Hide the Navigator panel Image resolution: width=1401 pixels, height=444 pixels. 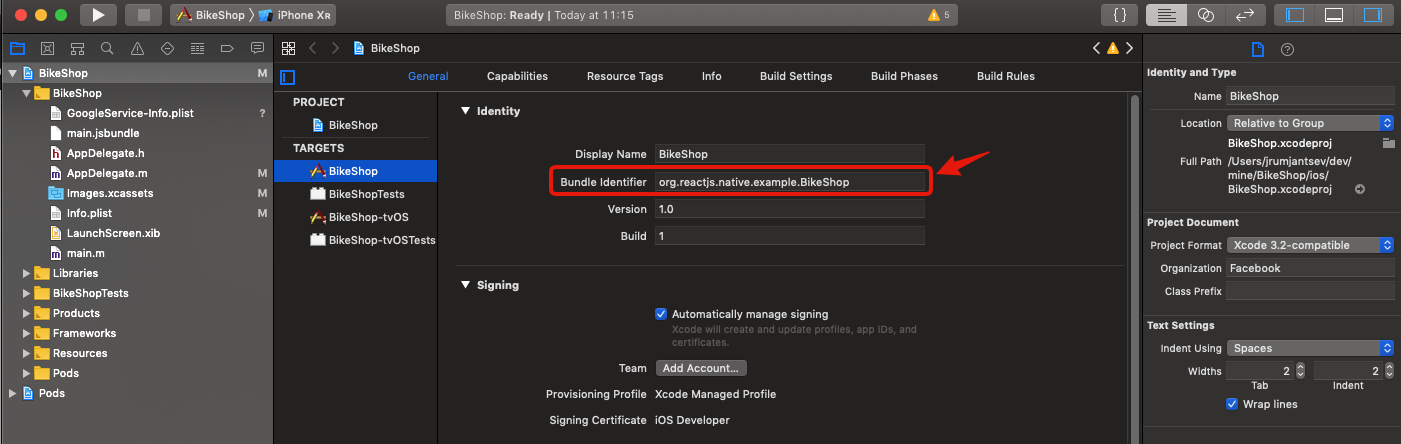click(x=1295, y=15)
